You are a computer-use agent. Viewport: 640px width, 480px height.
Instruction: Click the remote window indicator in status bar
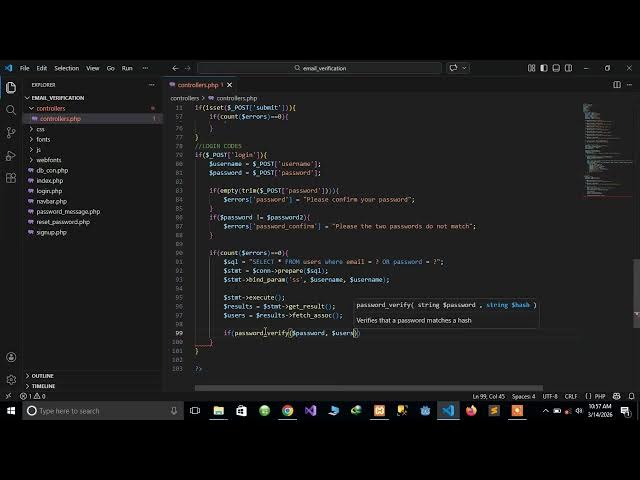tap(8, 396)
